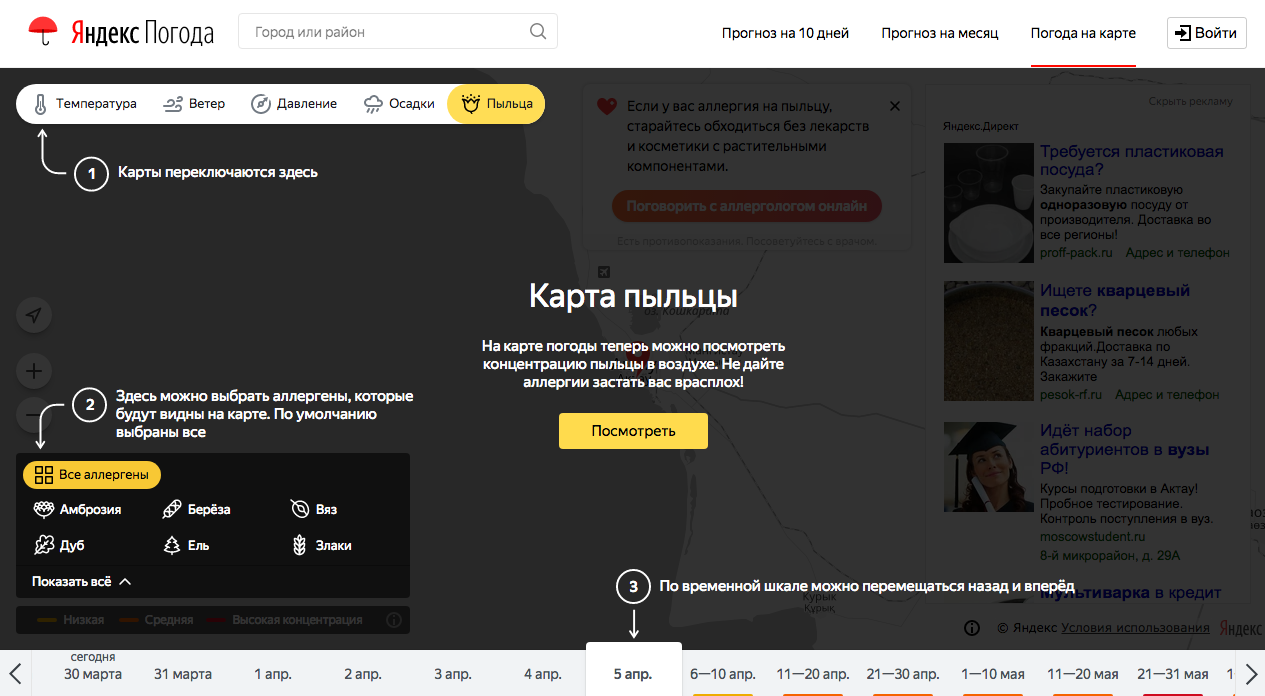
Task: Filter by Дуб allergen
Action: [x=59, y=546]
